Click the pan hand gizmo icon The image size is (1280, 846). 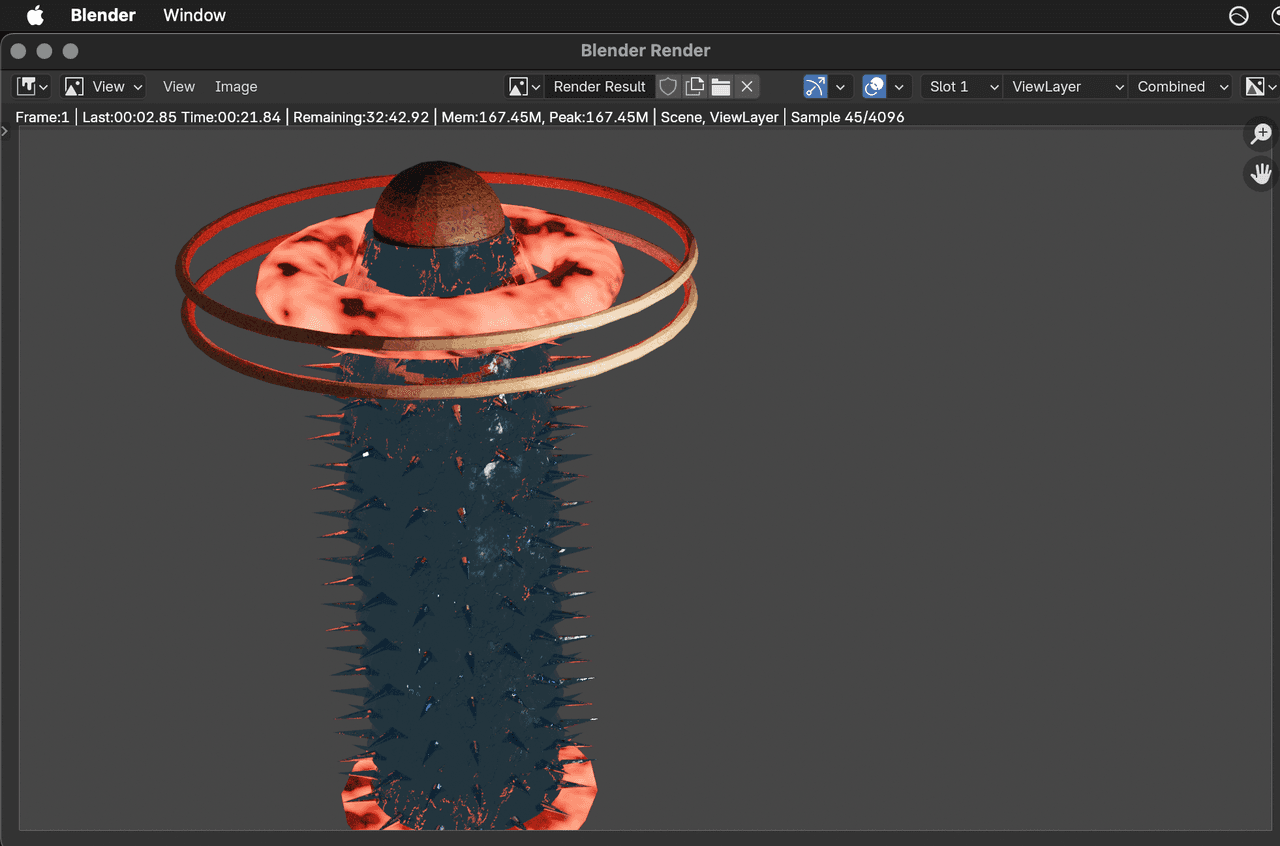(1260, 174)
